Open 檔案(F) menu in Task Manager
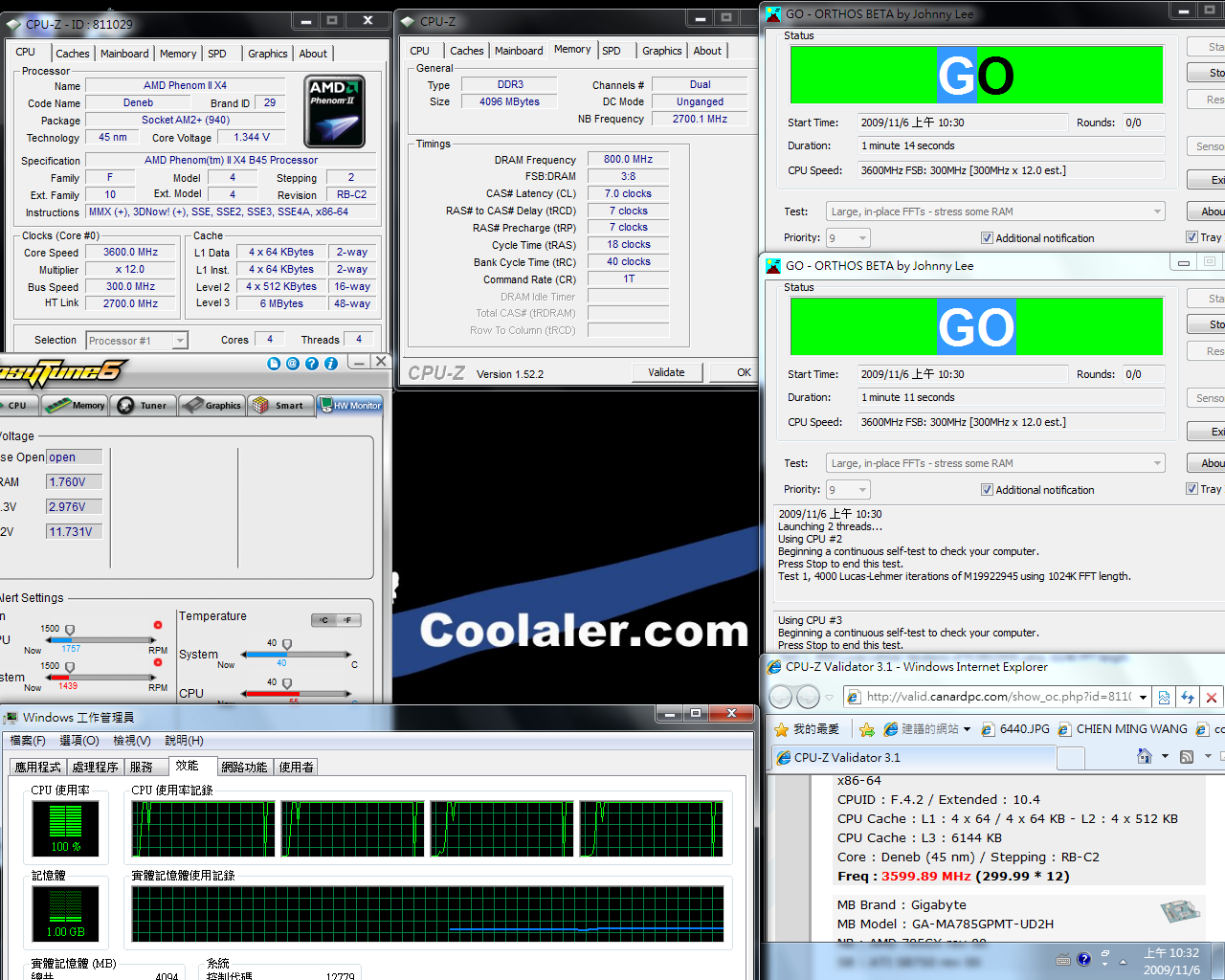The image size is (1225, 980). pos(28,741)
